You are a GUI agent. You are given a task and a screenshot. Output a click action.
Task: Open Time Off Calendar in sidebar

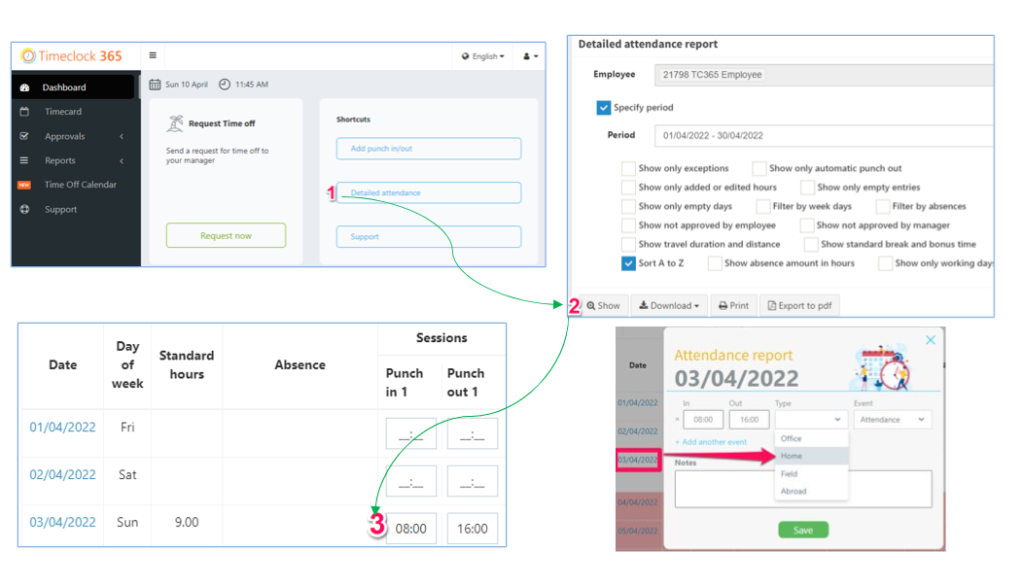(80, 185)
